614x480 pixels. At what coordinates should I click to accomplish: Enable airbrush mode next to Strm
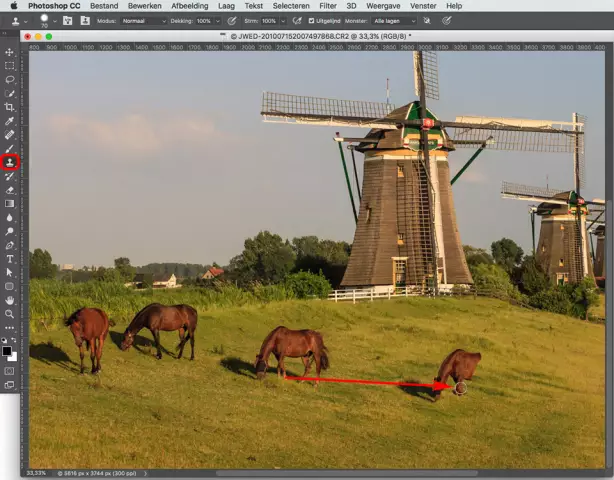point(297,20)
